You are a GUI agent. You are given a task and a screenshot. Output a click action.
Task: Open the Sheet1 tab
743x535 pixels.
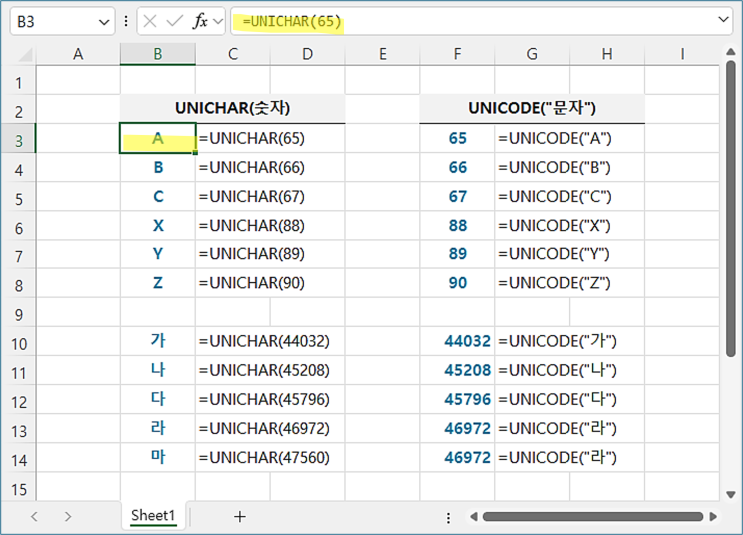[153, 516]
